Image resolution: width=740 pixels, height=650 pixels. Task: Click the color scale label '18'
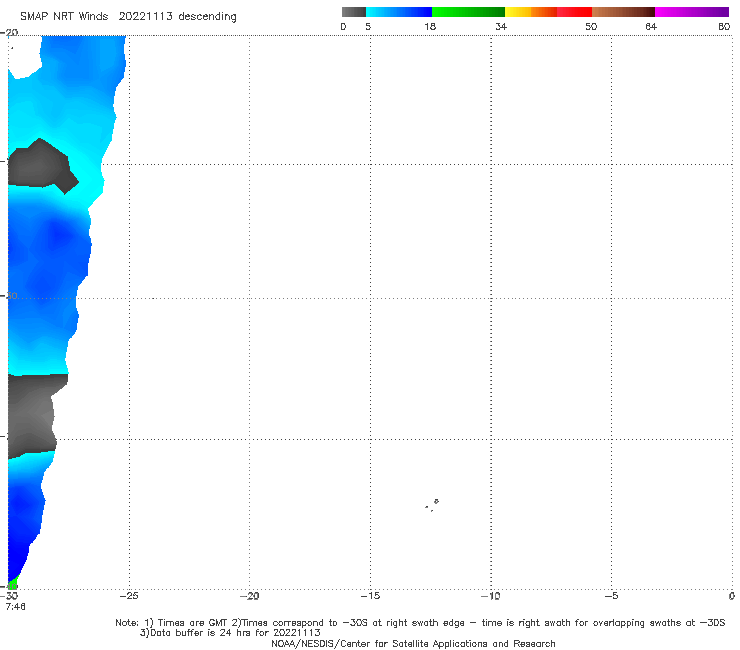(430, 27)
